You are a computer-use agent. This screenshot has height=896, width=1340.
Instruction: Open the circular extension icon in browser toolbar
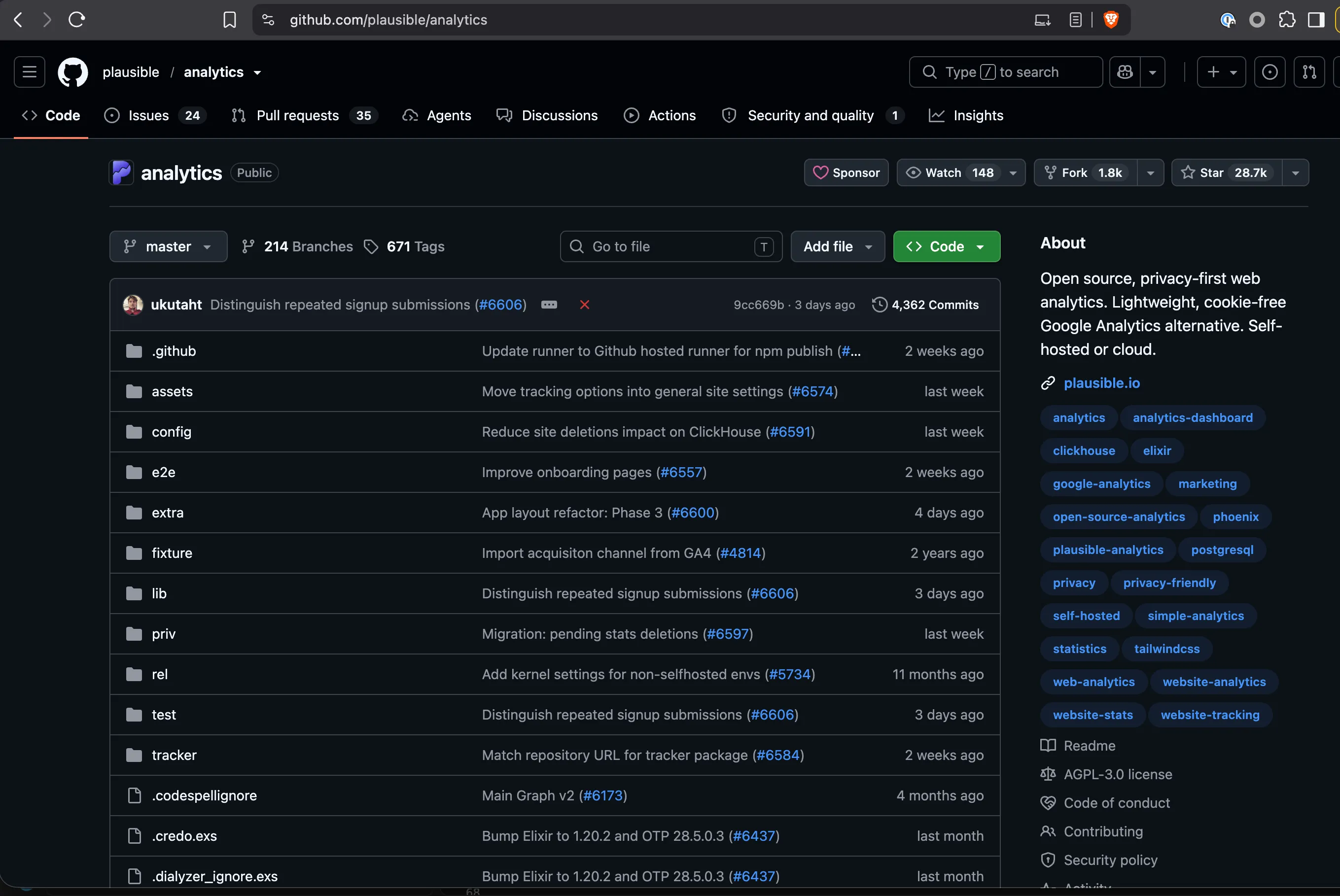(x=1257, y=20)
